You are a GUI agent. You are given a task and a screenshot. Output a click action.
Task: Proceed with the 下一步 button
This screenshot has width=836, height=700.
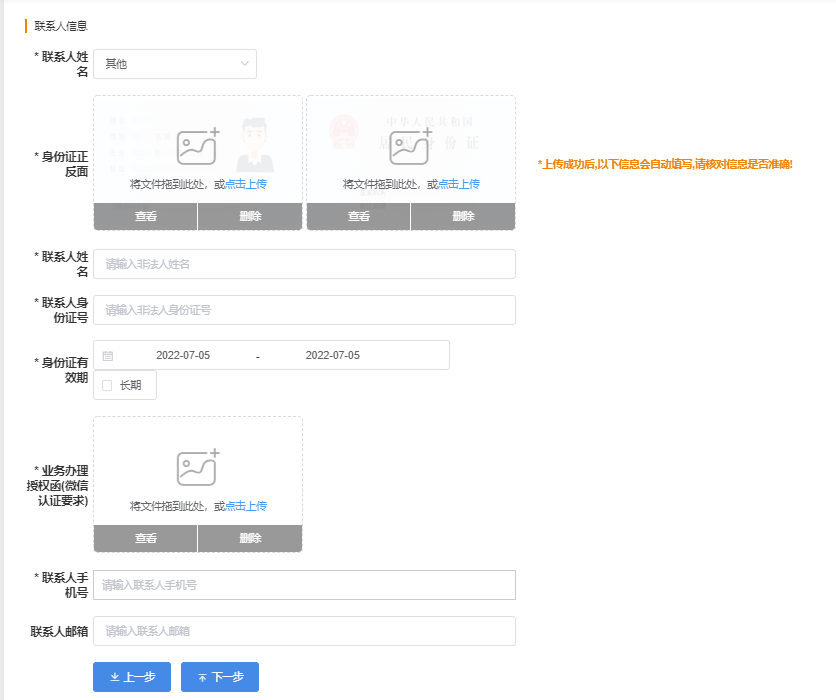(x=220, y=677)
